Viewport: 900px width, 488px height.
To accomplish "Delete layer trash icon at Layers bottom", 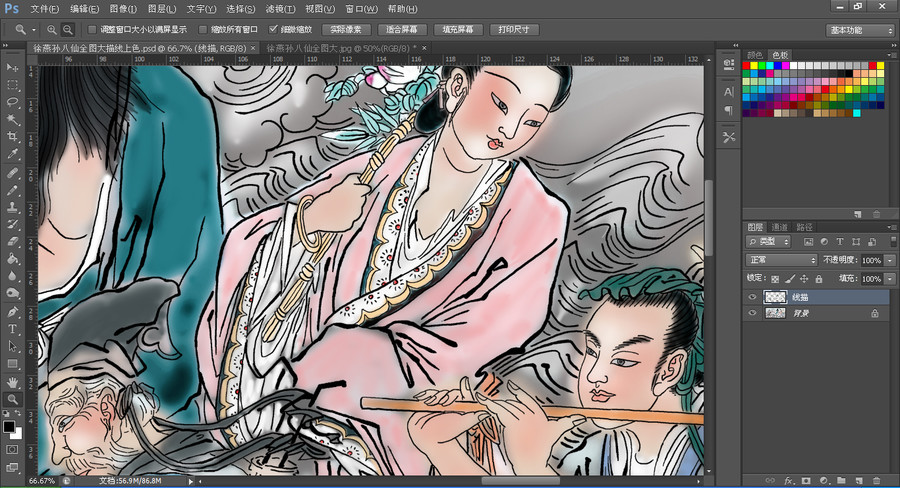I will pyautogui.click(x=876, y=481).
